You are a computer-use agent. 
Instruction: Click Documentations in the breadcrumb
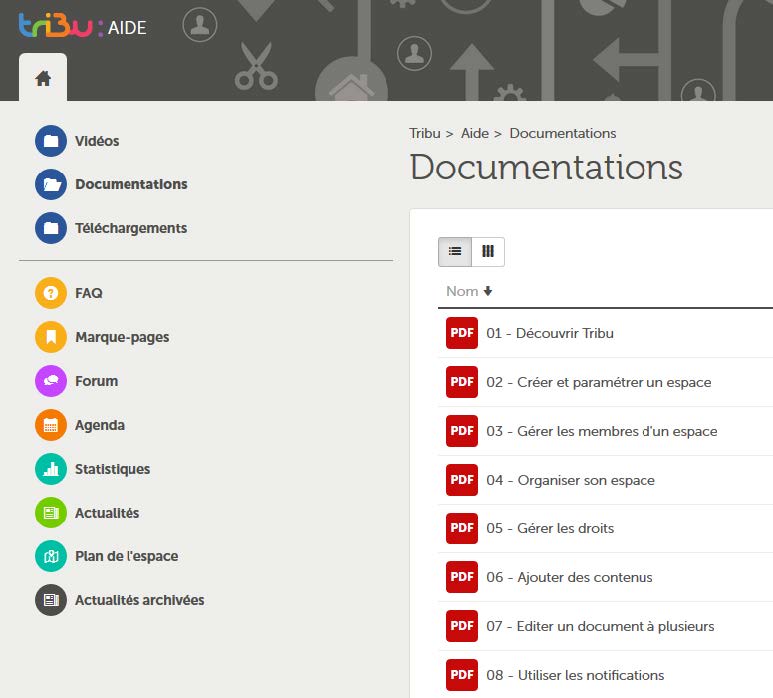click(x=562, y=134)
